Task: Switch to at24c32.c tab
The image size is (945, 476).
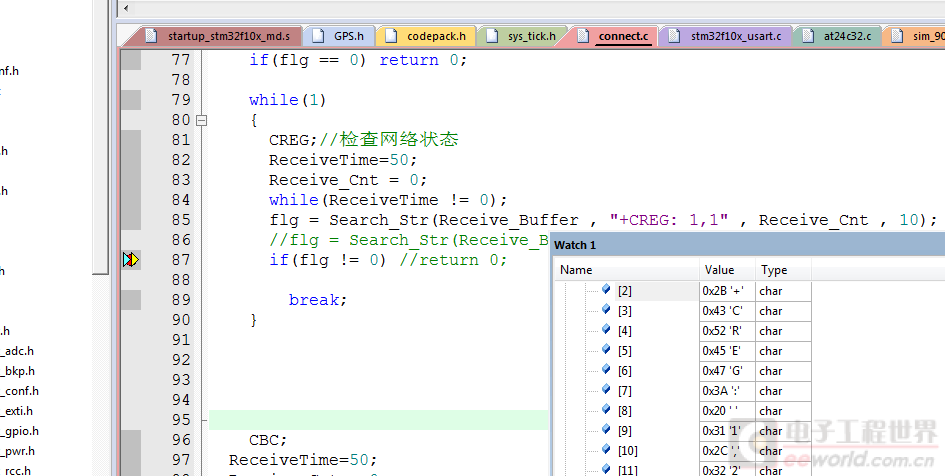Action: tap(838, 36)
